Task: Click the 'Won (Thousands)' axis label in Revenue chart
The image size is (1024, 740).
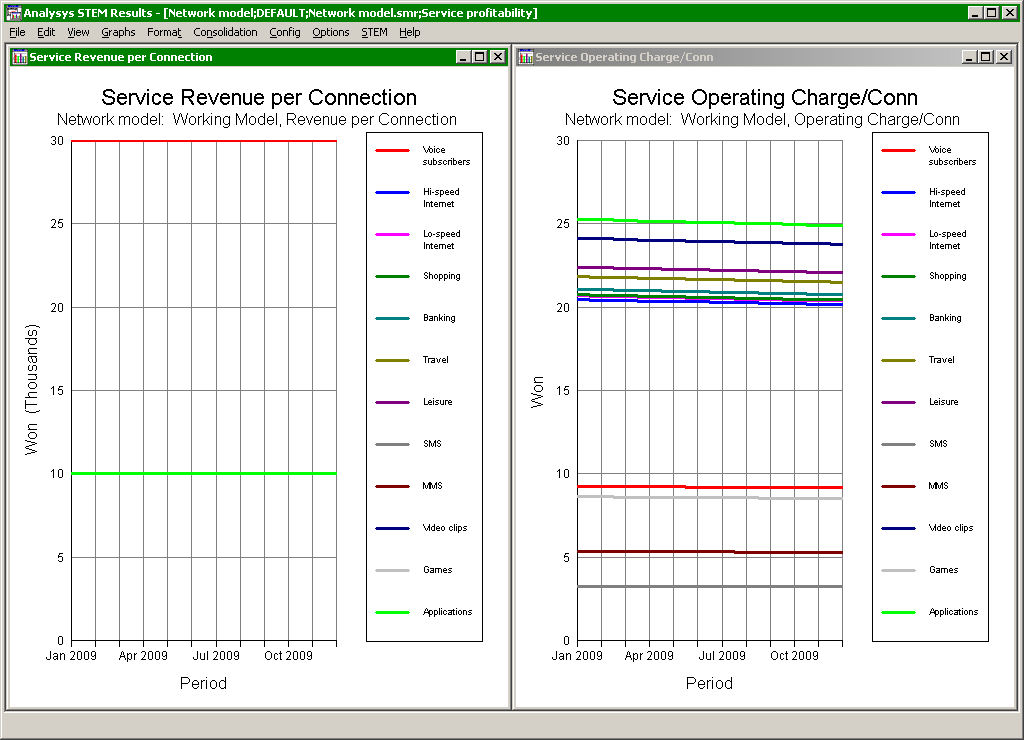Action: coord(31,389)
